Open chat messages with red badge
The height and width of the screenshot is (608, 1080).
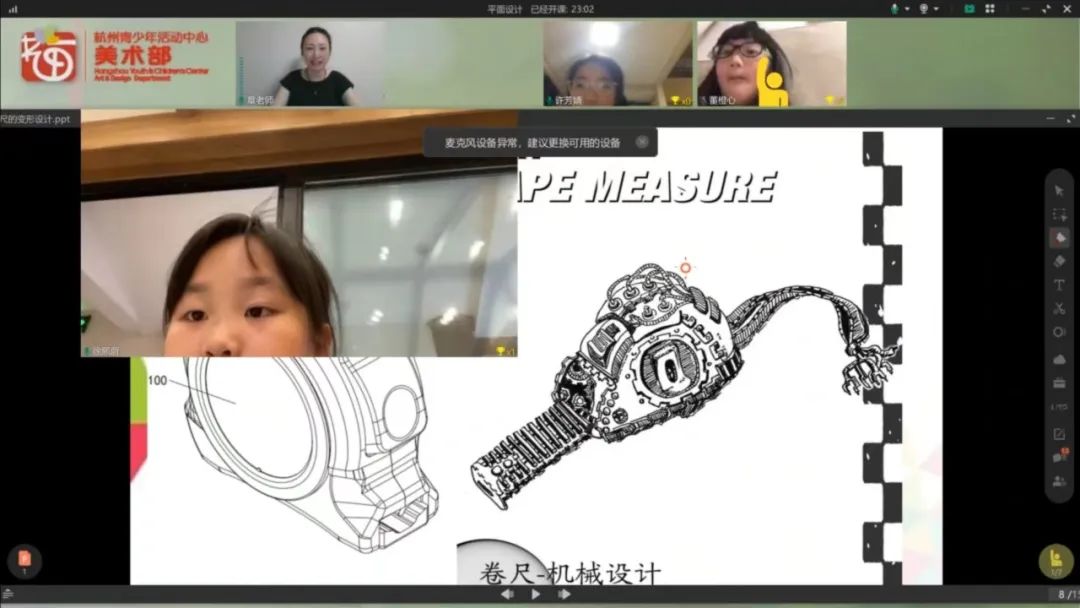[x=1059, y=457]
